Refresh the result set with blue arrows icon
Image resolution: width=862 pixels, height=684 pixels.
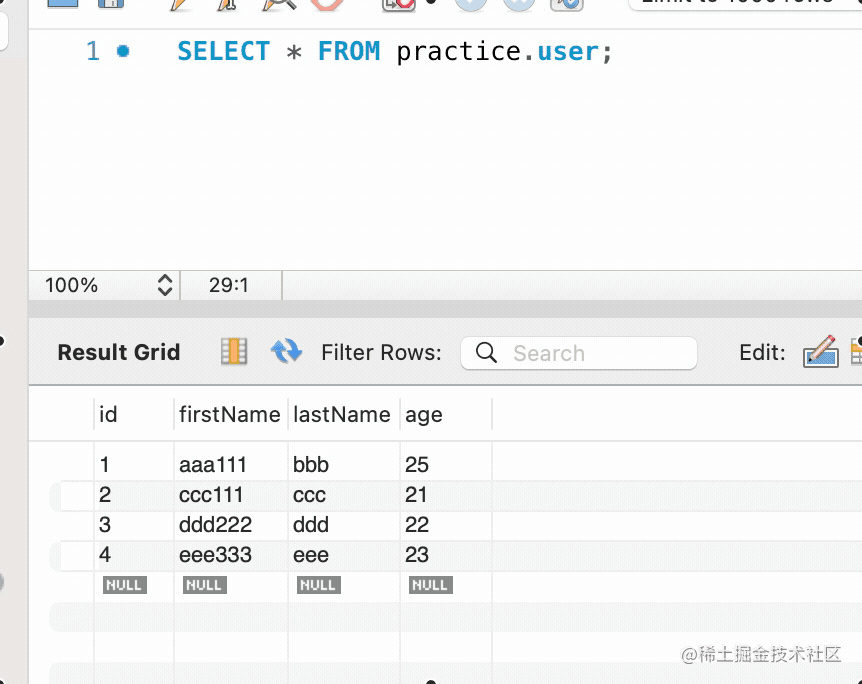click(x=286, y=351)
